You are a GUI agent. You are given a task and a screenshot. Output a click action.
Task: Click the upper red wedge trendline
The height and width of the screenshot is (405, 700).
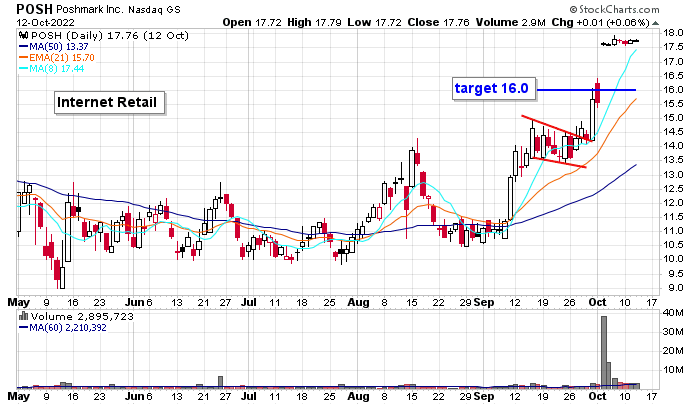click(x=557, y=129)
